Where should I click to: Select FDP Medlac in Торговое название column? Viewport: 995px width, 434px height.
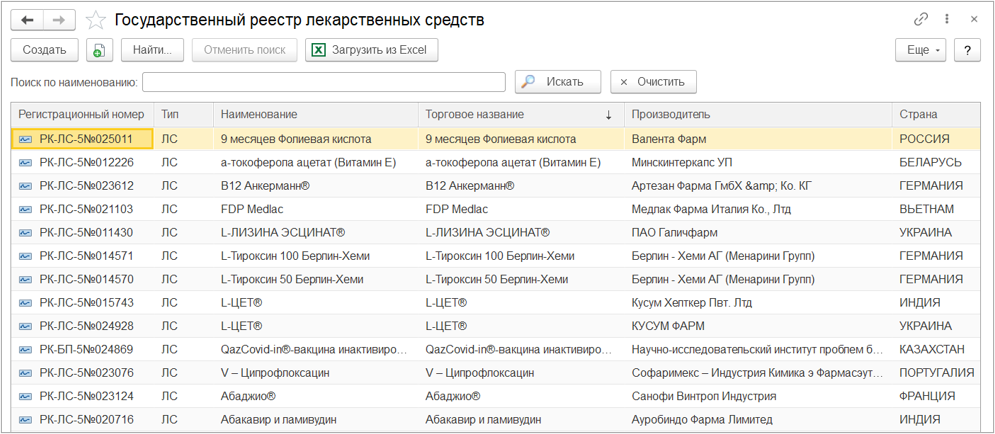tap(457, 209)
